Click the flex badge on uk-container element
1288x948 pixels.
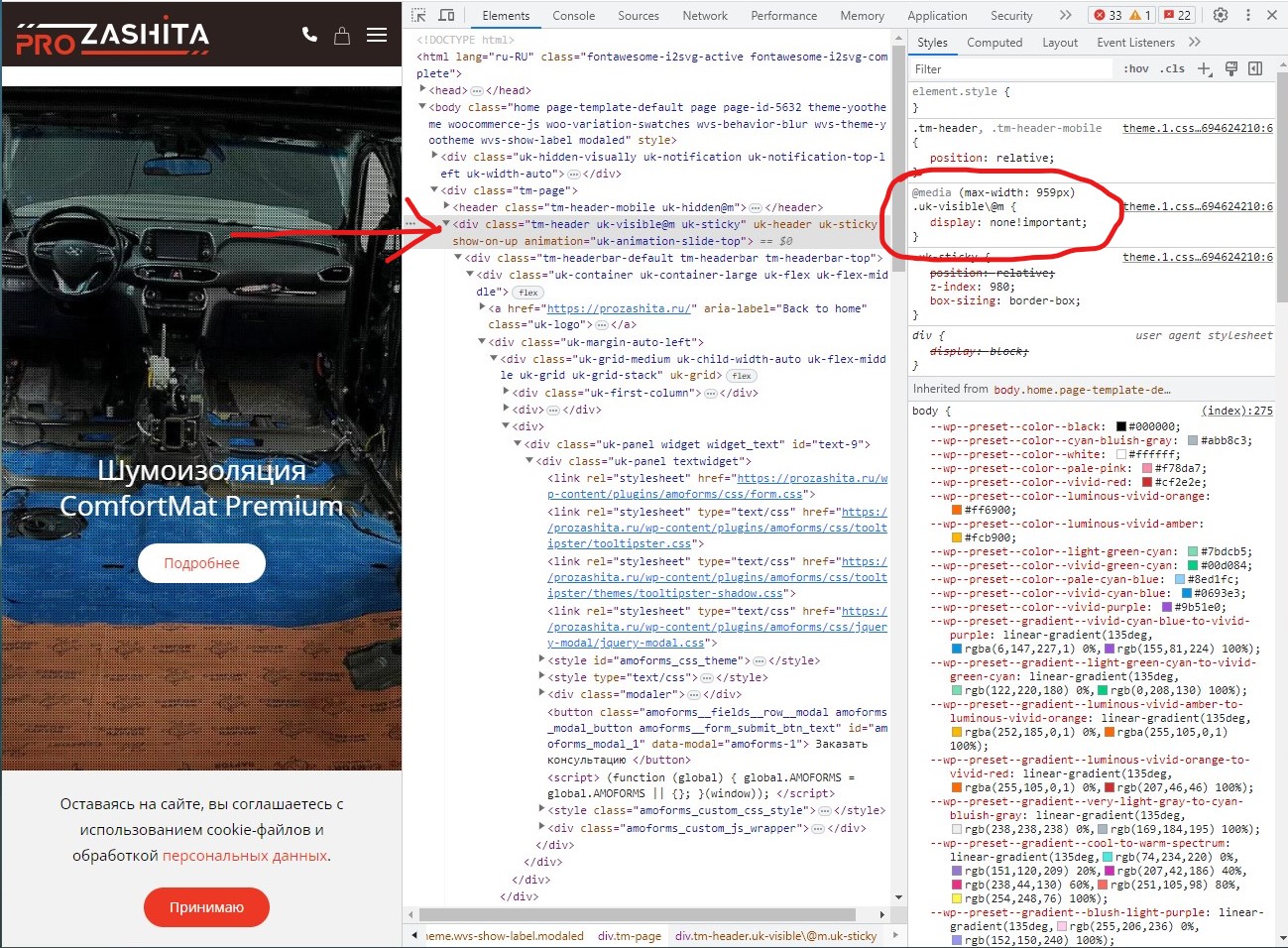pyautogui.click(x=528, y=293)
